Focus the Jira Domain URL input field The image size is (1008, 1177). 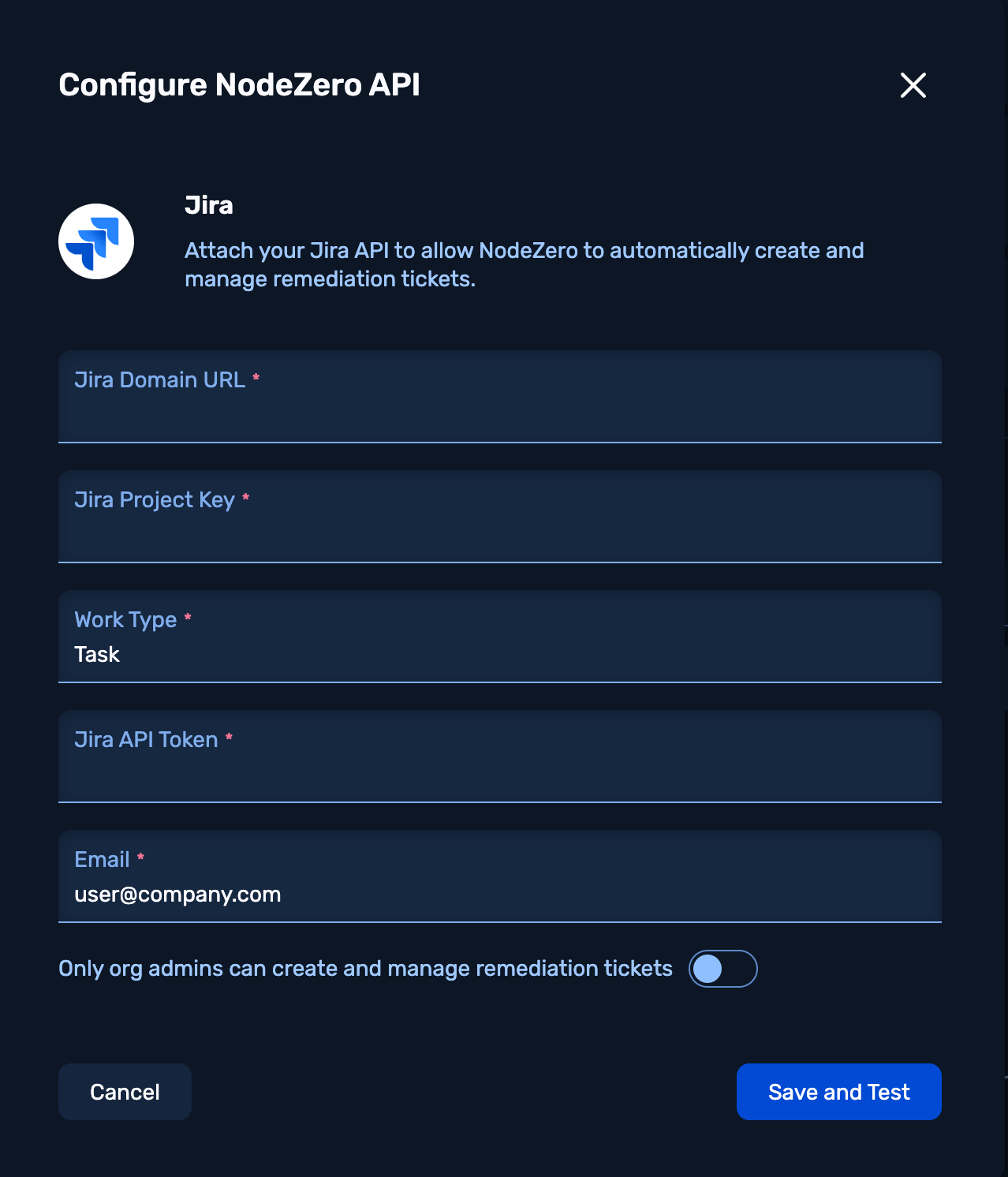499,413
